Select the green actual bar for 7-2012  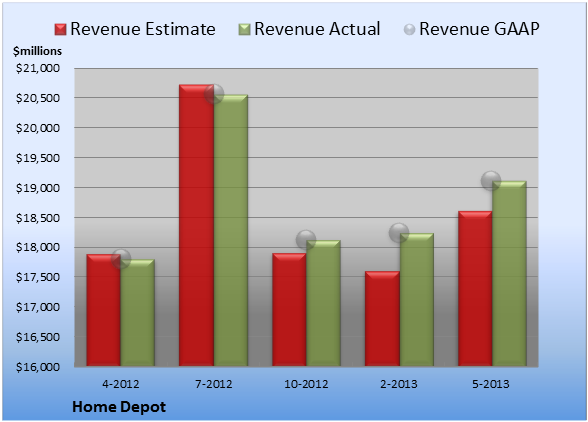click(231, 230)
